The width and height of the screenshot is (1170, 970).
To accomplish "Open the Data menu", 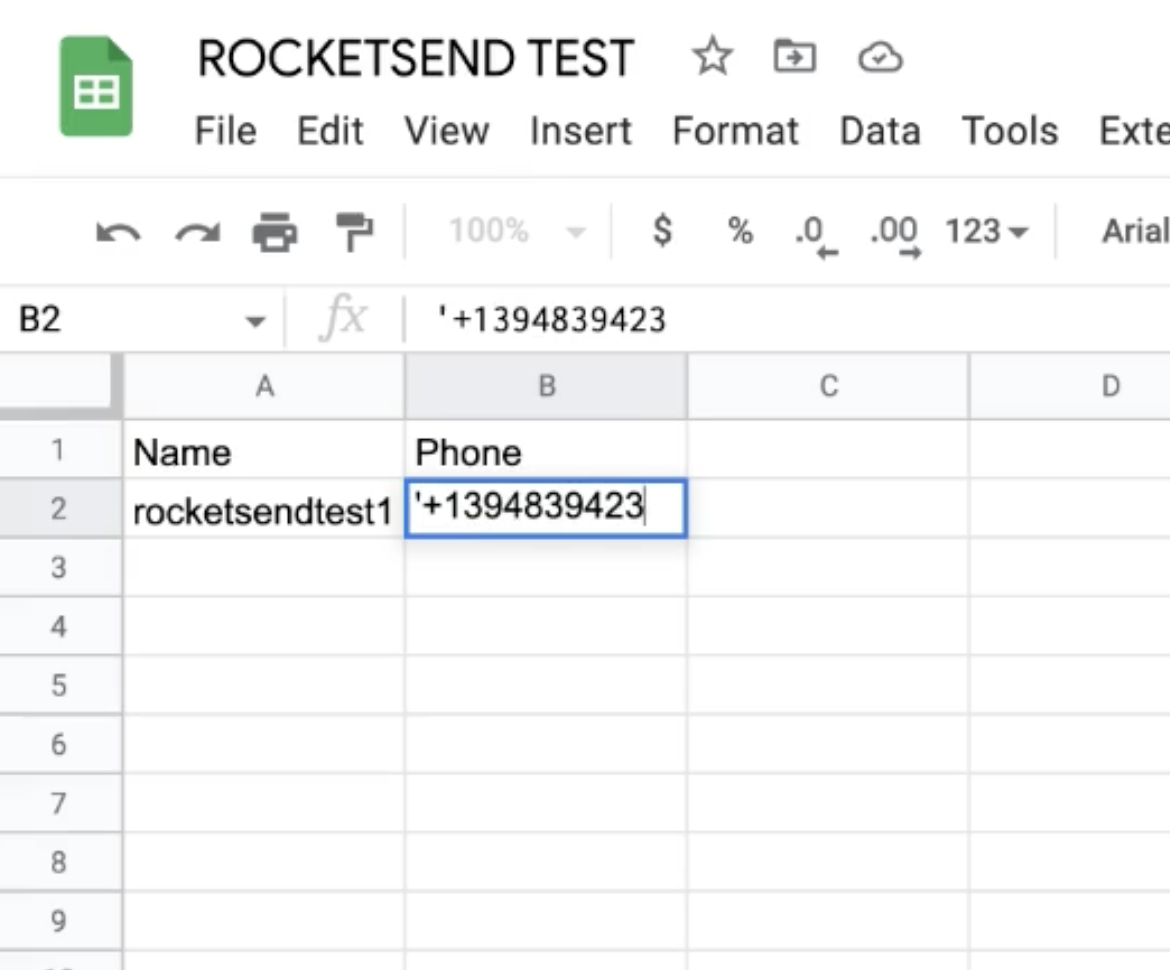I will click(879, 130).
